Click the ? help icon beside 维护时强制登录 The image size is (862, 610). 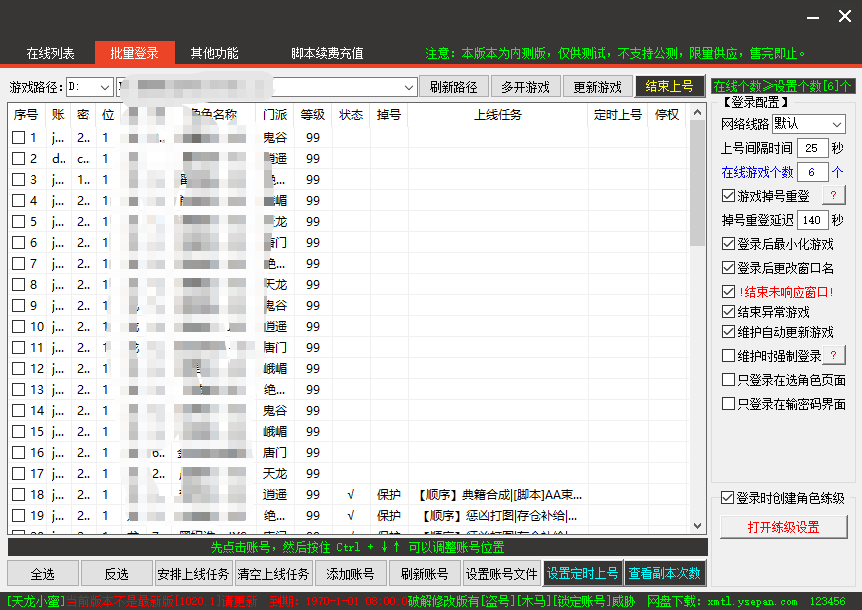[x=833, y=356]
